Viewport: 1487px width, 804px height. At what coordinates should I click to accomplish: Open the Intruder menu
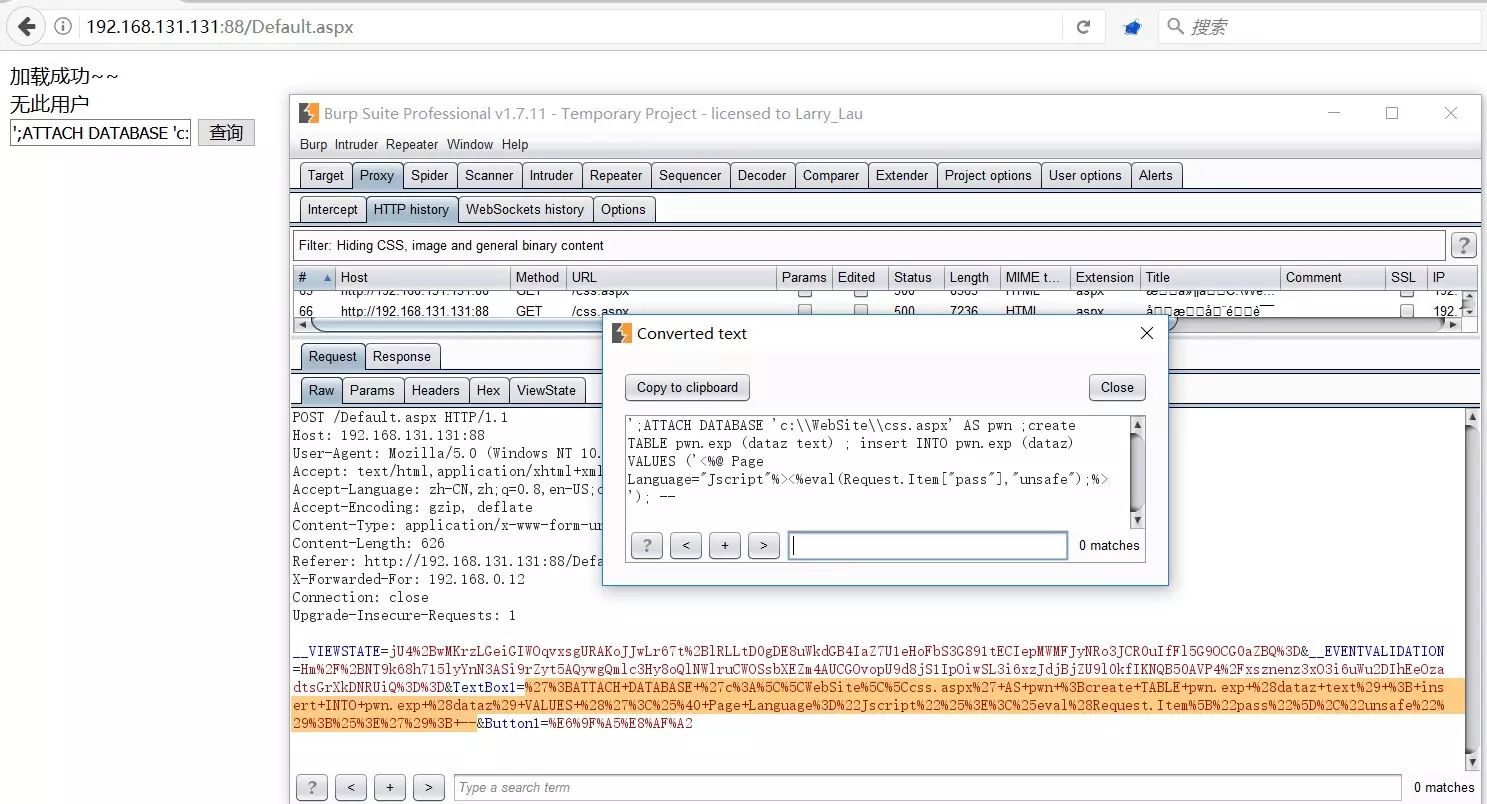pos(356,145)
